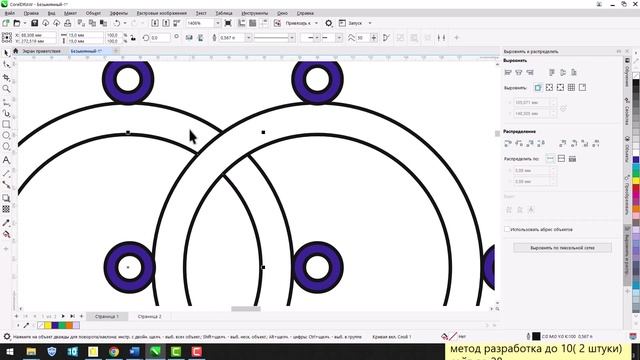
Task: Toggle Align to page center option
Action: click(560, 87)
